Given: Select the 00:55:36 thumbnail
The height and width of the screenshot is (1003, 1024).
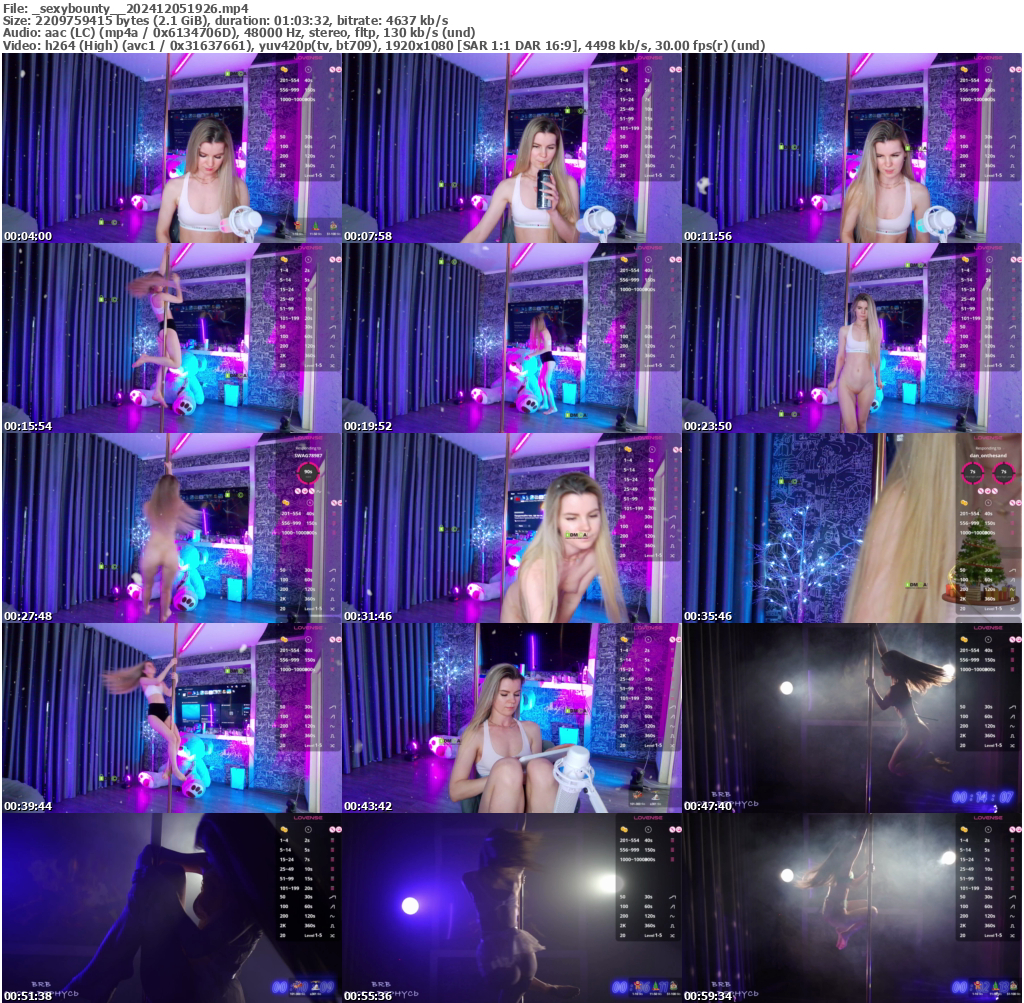Looking at the screenshot, I should pyautogui.click(x=511, y=908).
